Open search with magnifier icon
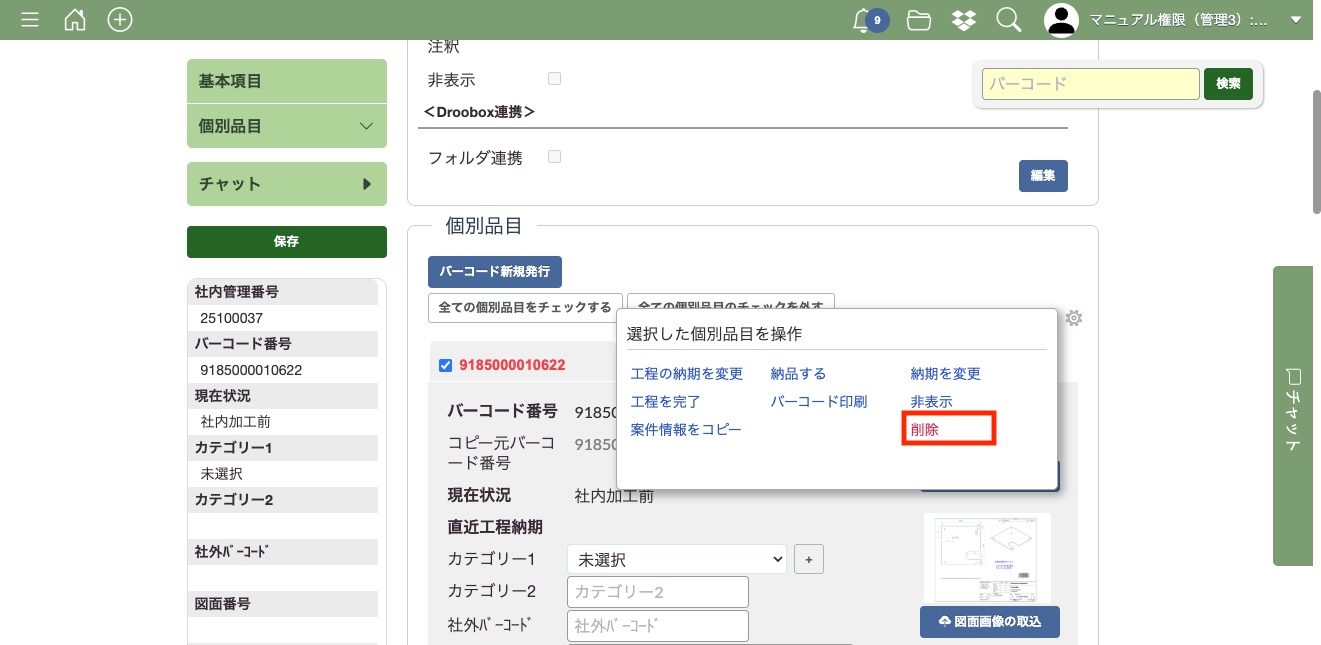This screenshot has width=1321, height=645. 1008,20
